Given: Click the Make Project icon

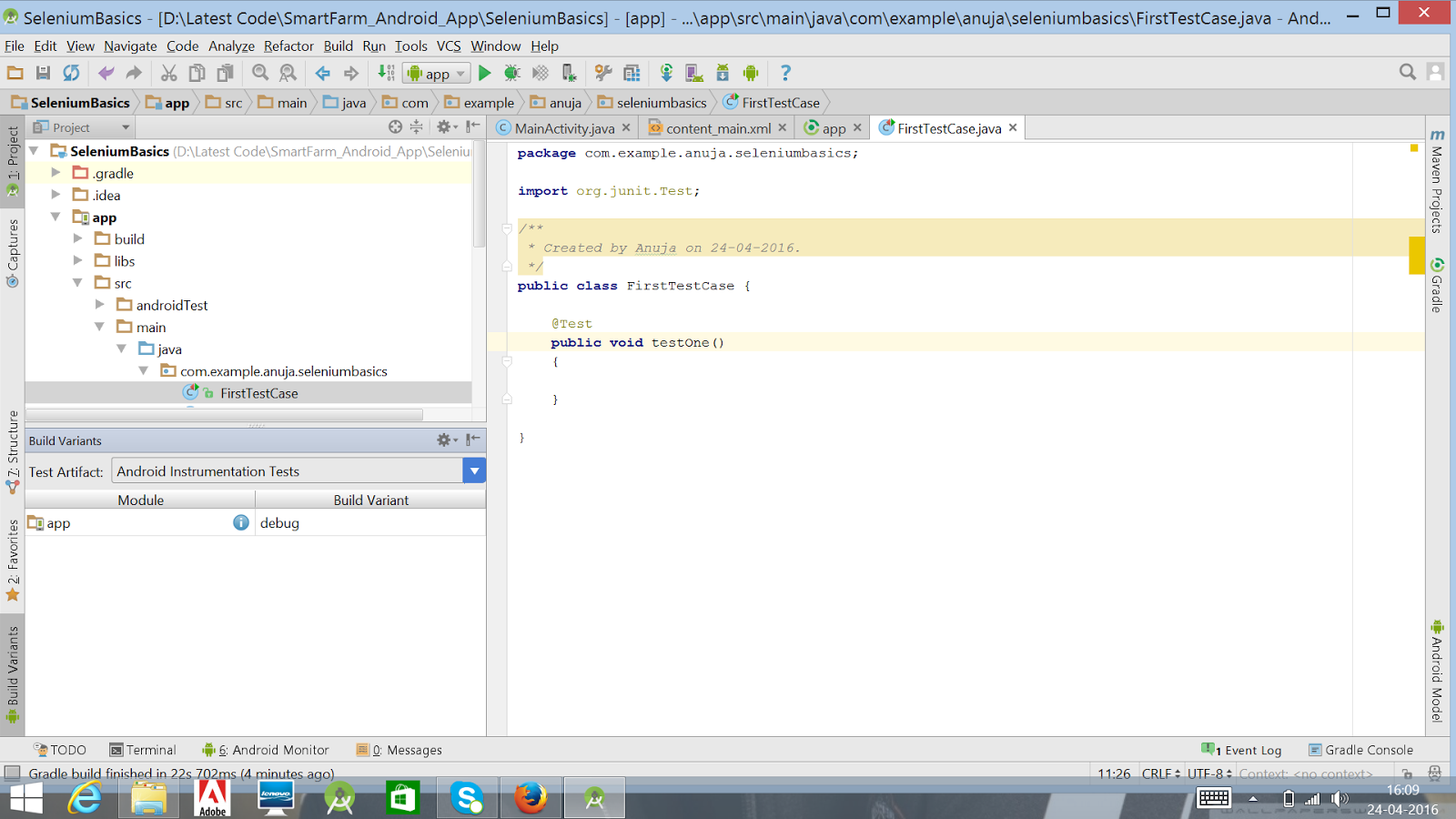Looking at the screenshot, I should point(387,73).
